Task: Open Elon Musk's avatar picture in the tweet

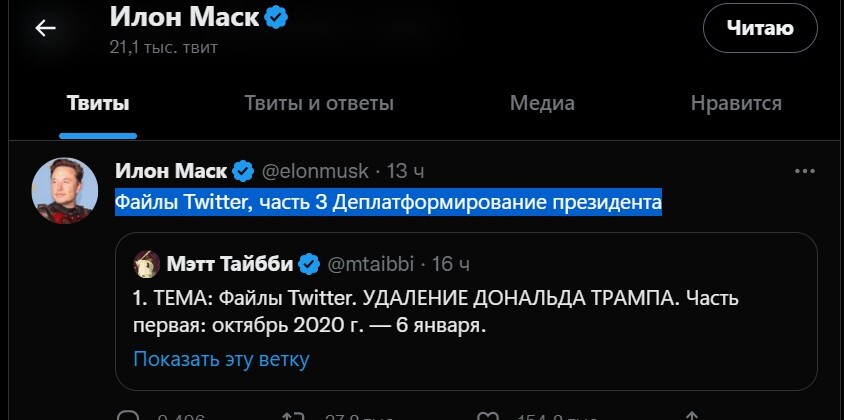Action: pos(65,190)
